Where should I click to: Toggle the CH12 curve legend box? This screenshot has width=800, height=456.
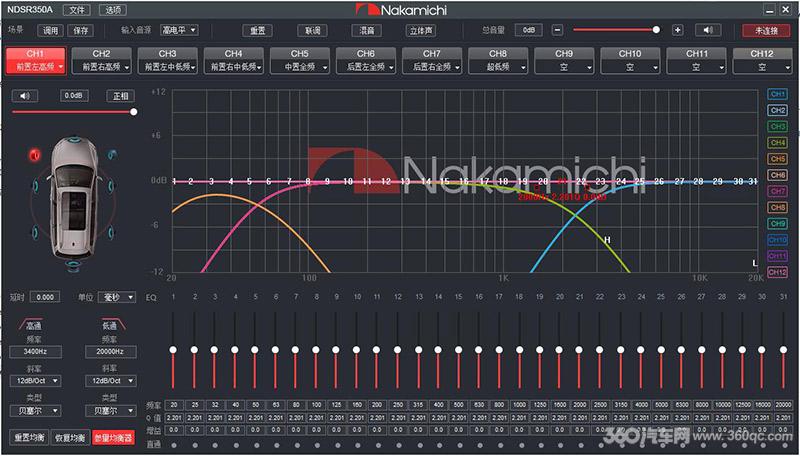click(x=778, y=272)
